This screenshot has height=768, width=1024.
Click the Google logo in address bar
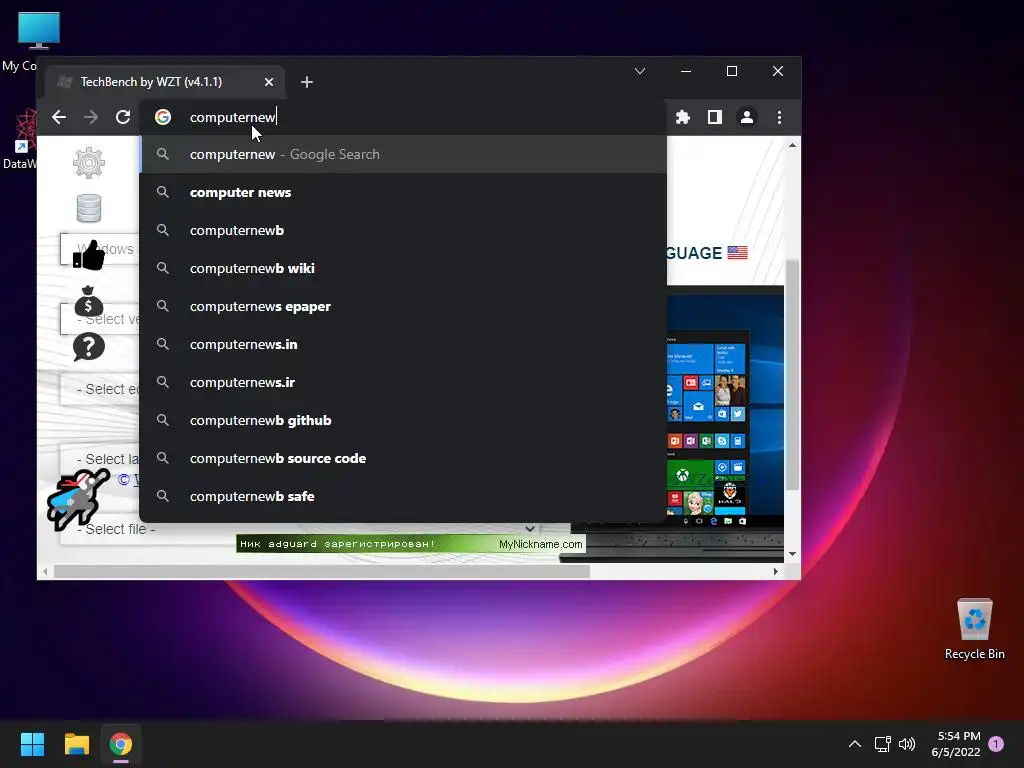coord(163,117)
